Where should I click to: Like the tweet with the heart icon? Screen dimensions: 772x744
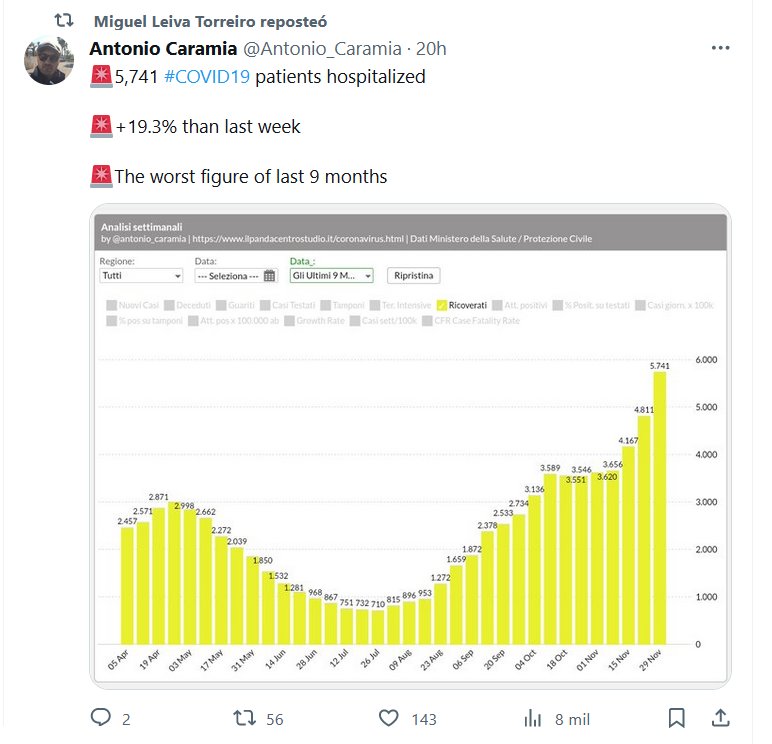click(x=391, y=718)
